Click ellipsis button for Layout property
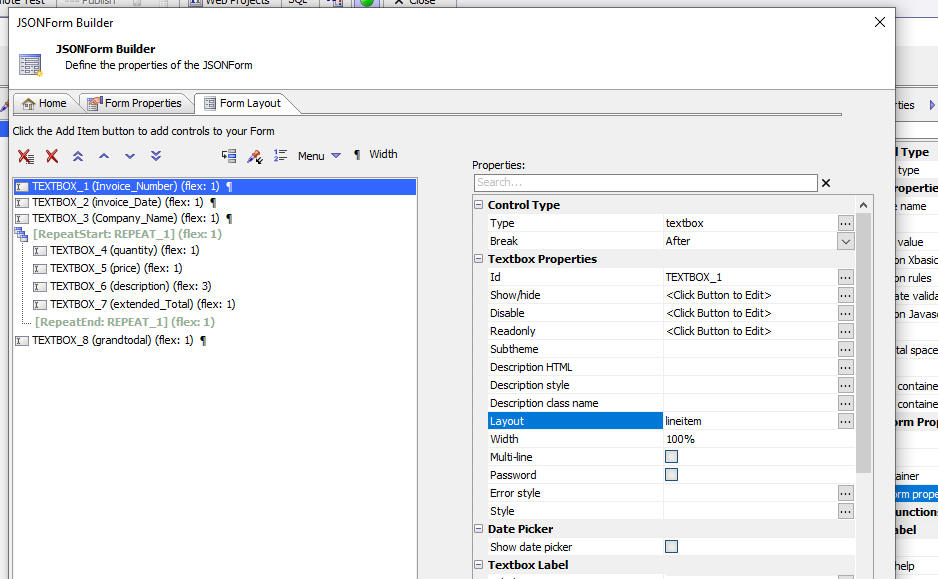This screenshot has width=938, height=579. (x=845, y=421)
